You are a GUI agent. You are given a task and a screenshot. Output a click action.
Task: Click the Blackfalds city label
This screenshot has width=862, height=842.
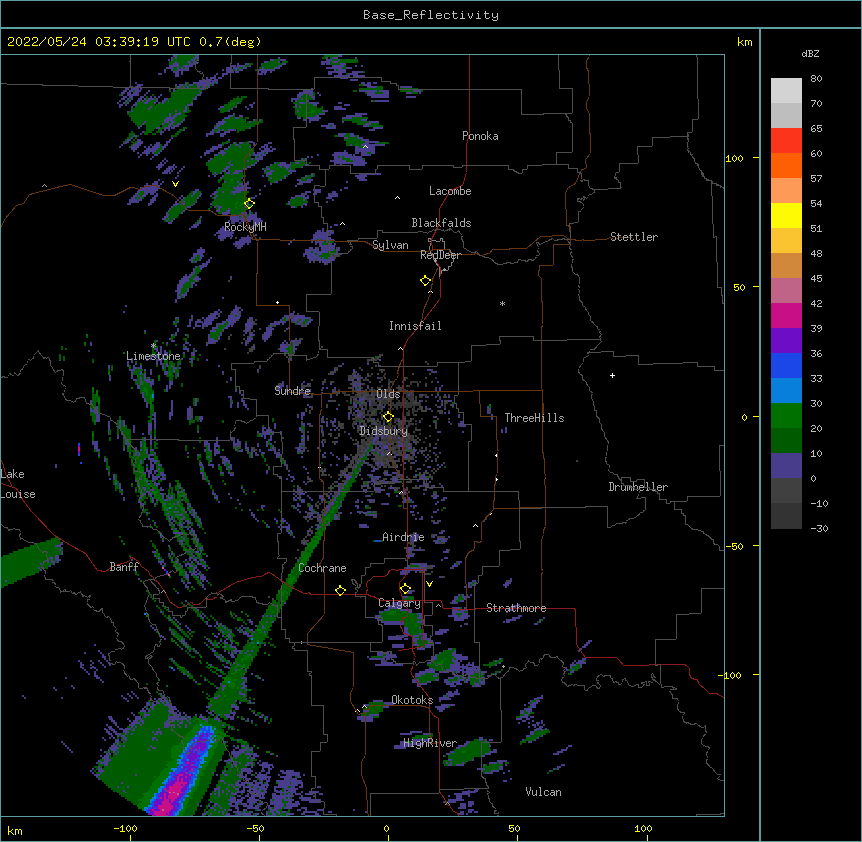441,223
